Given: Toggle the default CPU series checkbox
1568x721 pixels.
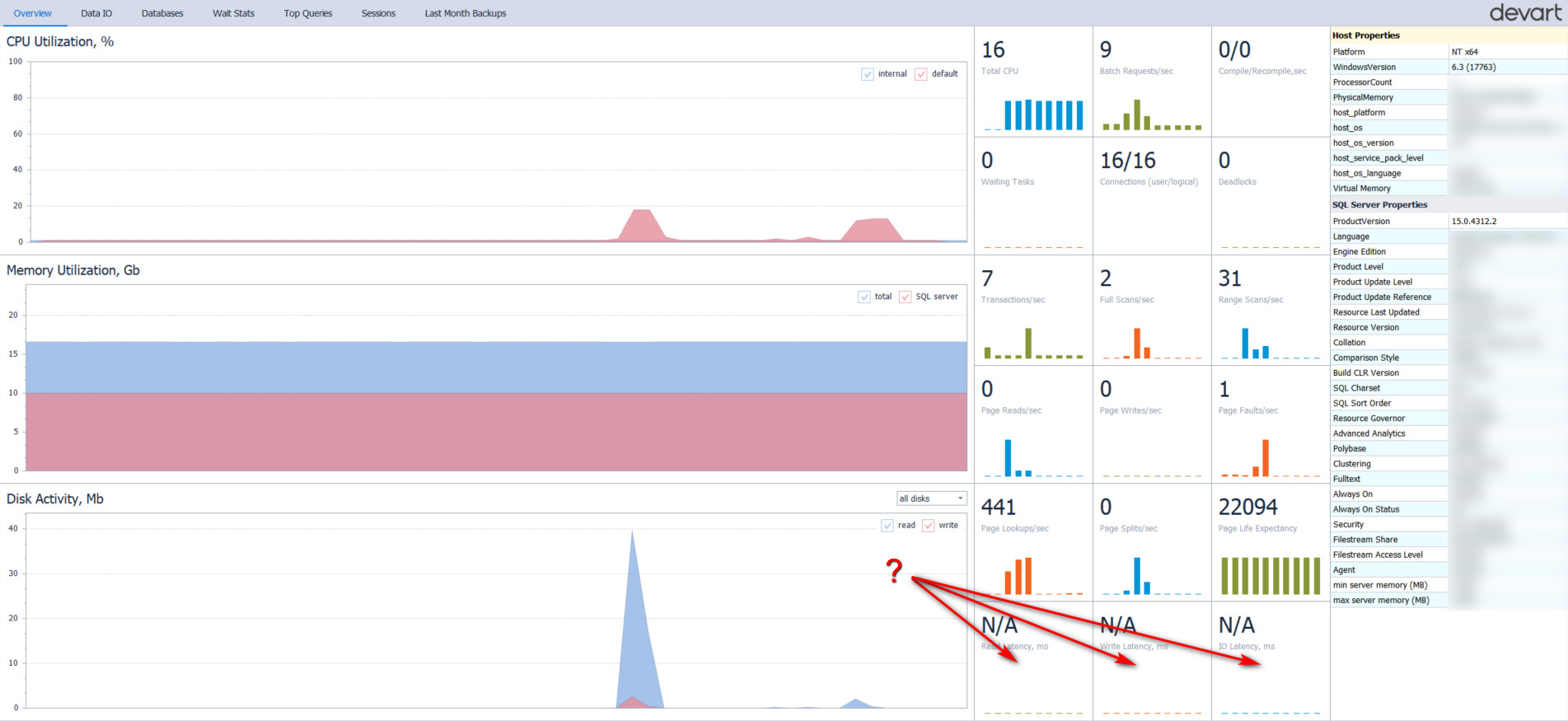Looking at the screenshot, I should [921, 74].
